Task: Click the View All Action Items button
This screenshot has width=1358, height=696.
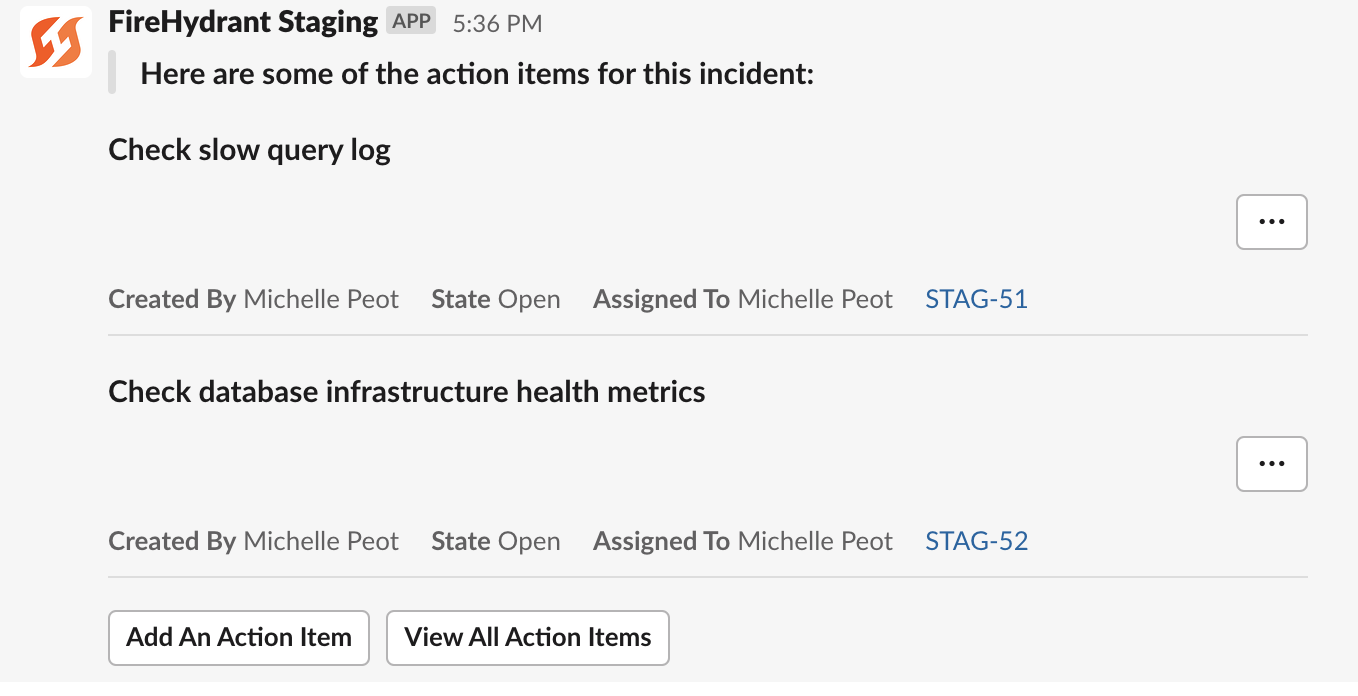Action: coord(527,637)
